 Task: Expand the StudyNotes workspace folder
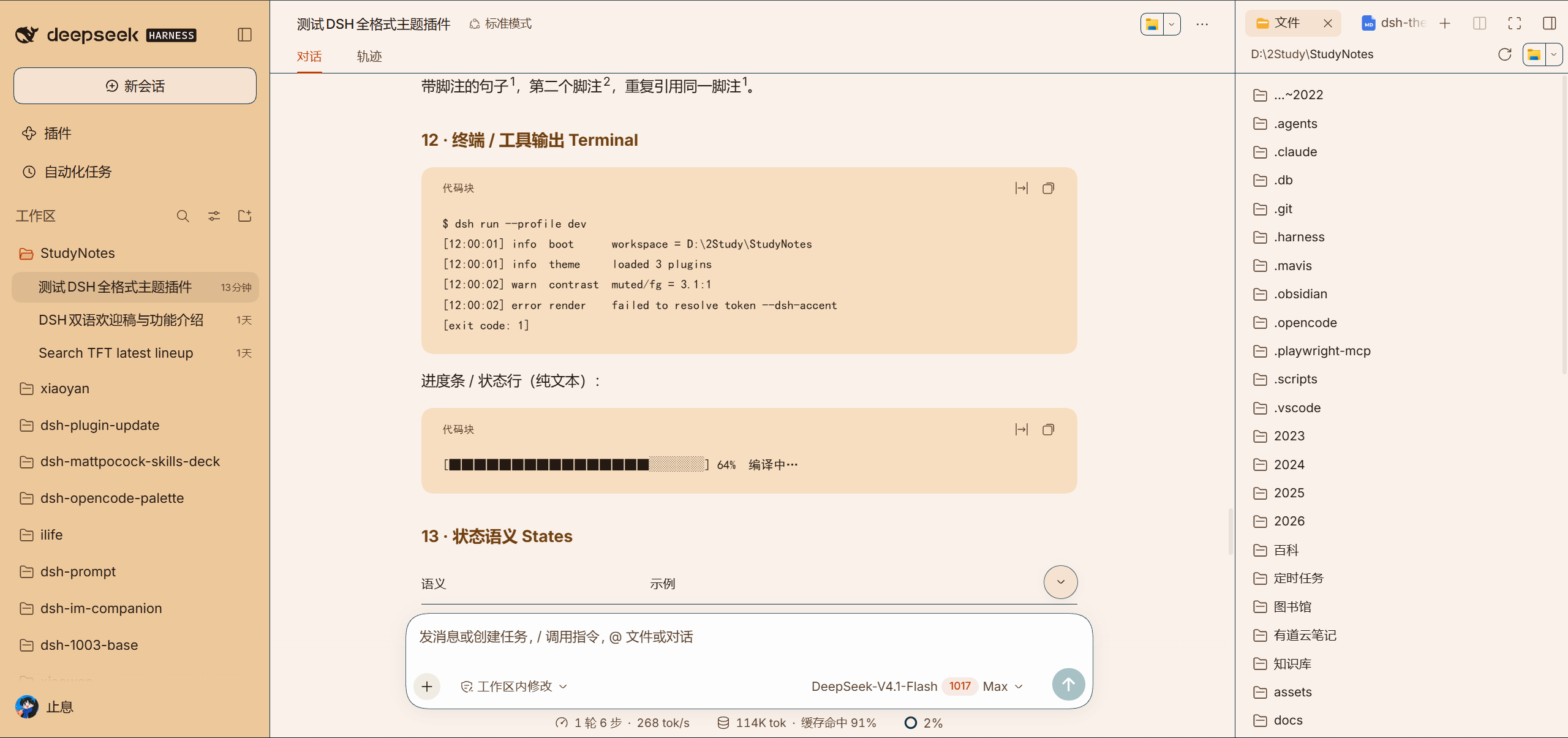coord(135,254)
